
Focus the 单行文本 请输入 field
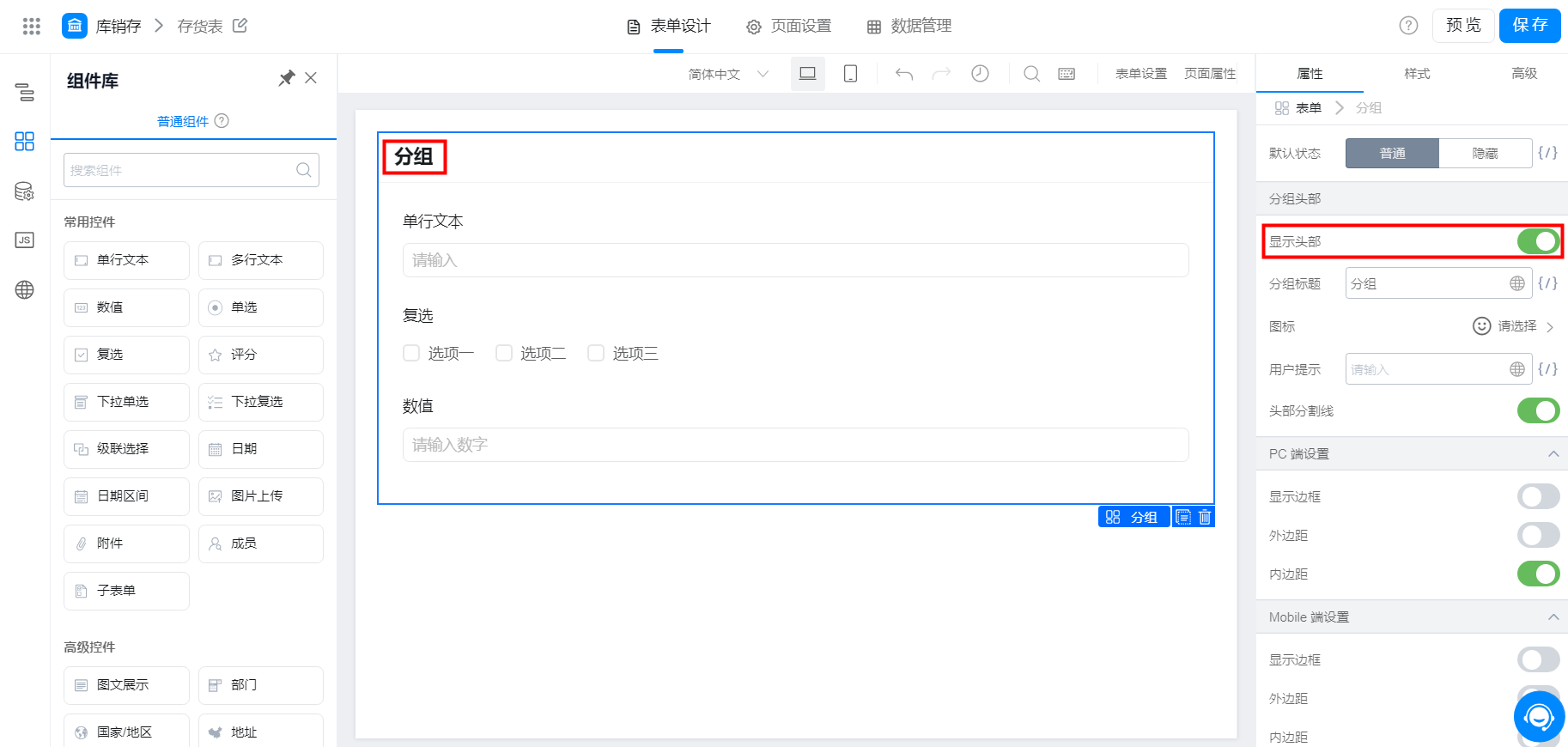pos(796,260)
